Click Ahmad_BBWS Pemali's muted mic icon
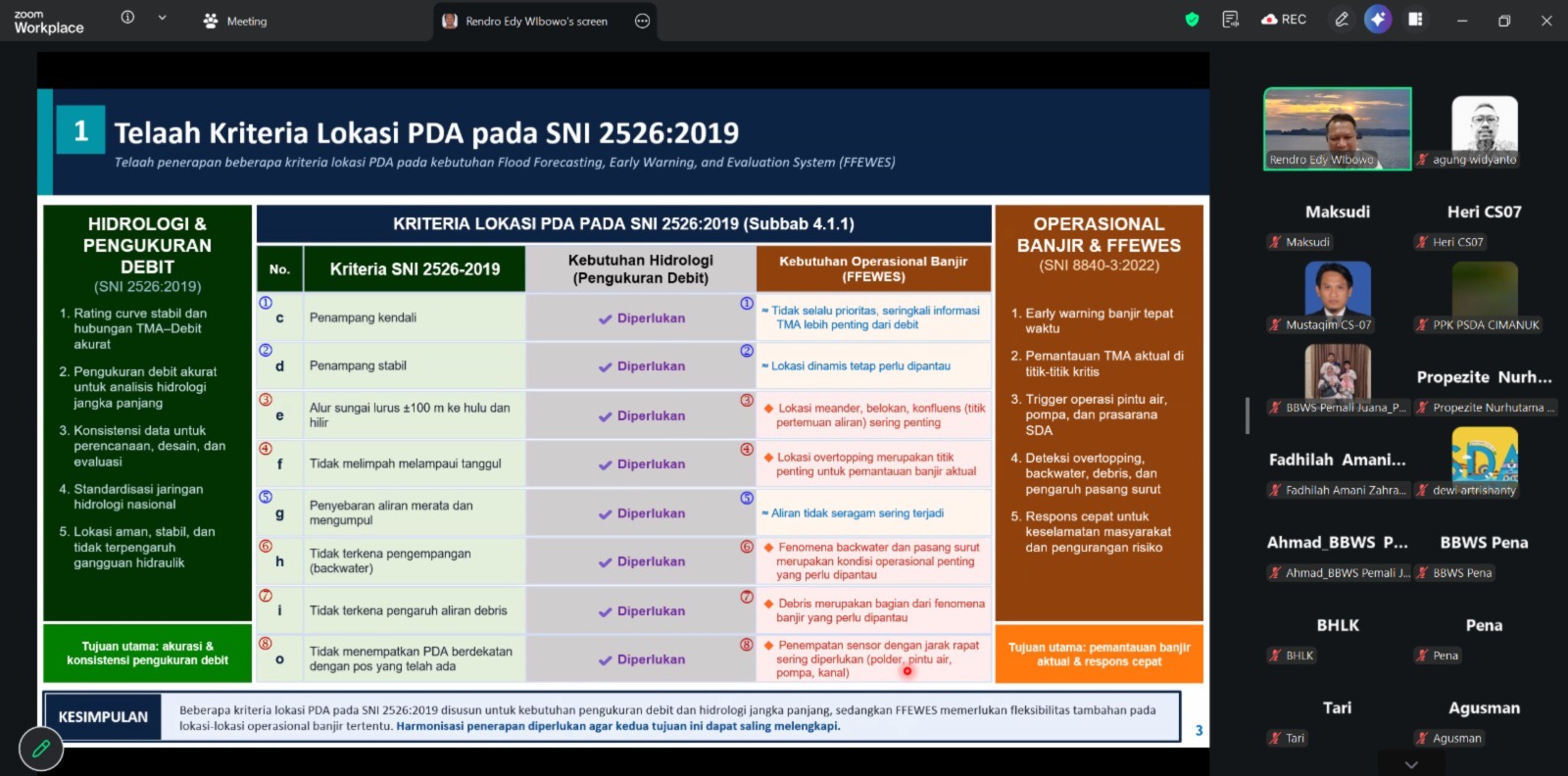This screenshot has width=1568, height=776. pos(1275,573)
